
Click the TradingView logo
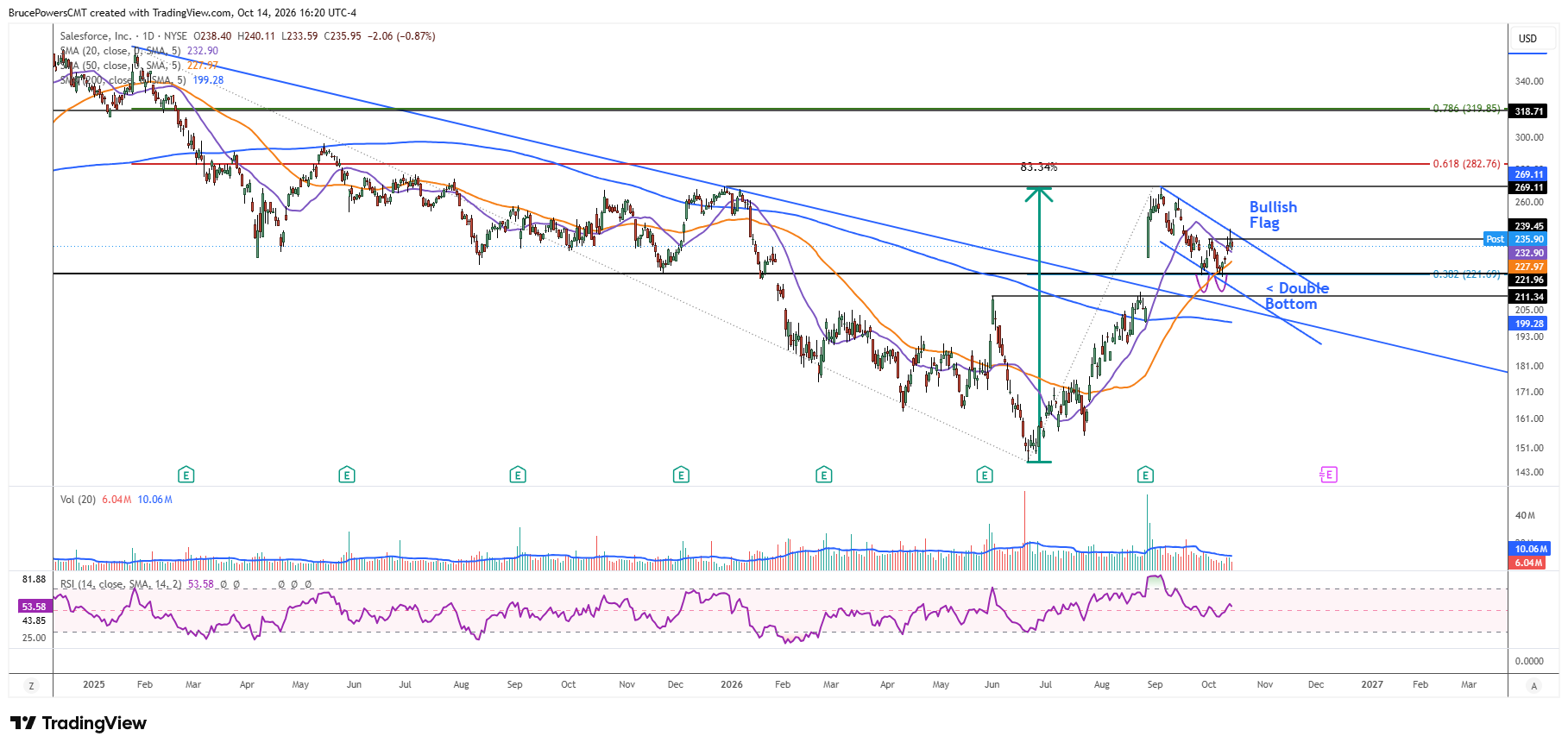pos(79,723)
